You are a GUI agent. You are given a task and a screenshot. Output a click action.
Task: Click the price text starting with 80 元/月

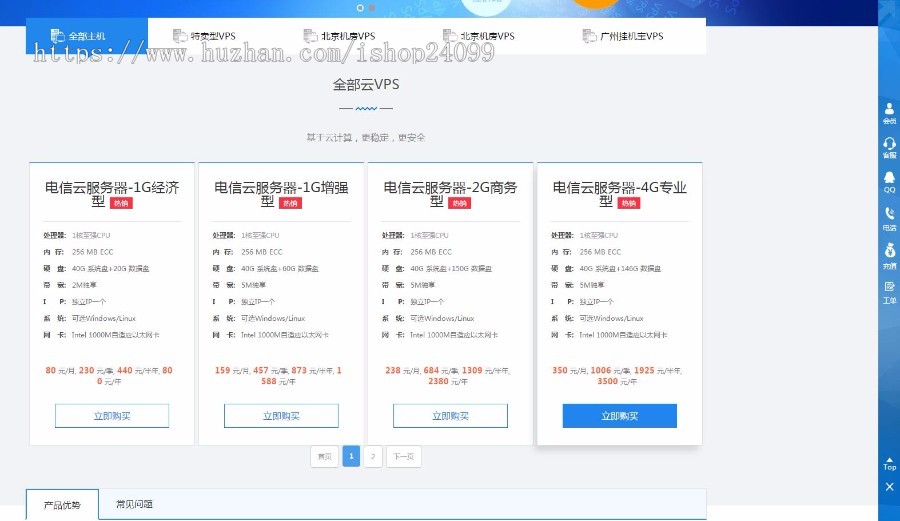pyautogui.click(x=109, y=376)
